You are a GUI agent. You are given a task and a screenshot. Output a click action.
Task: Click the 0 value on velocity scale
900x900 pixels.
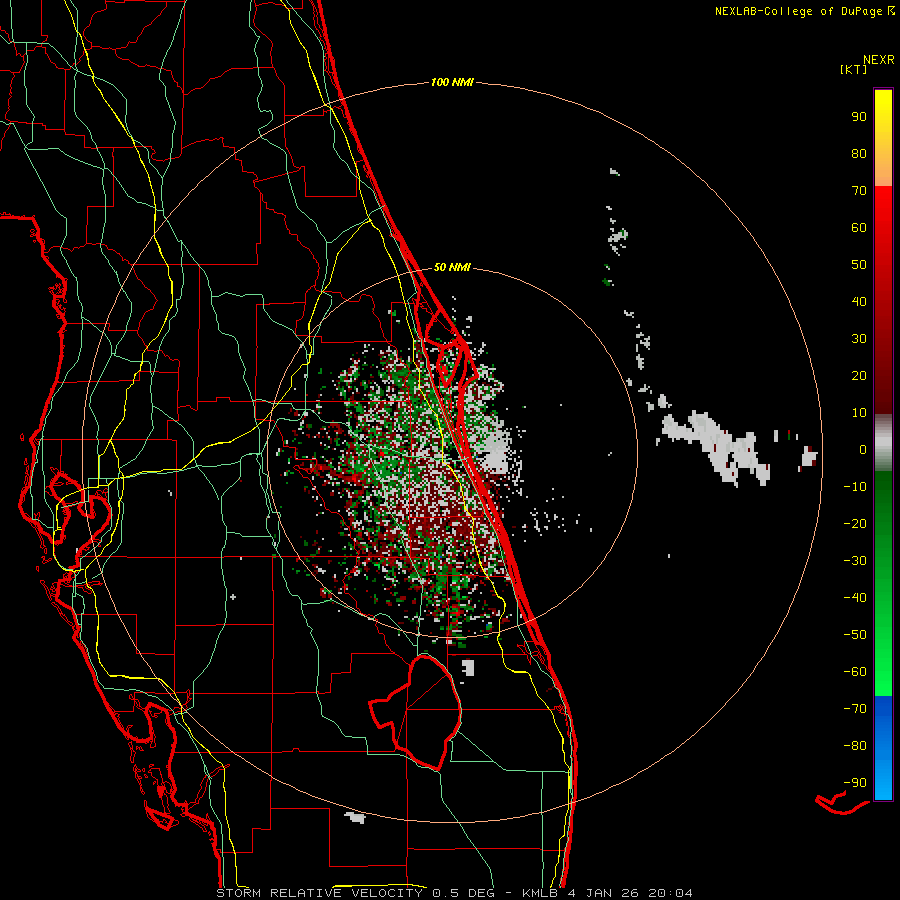863,449
